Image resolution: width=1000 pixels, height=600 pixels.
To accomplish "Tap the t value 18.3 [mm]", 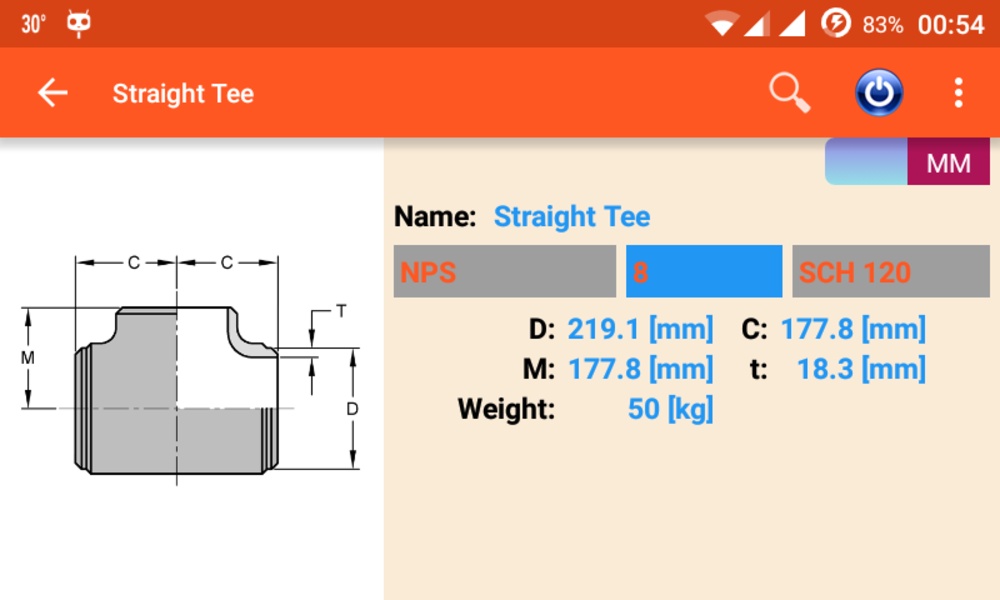I will 862,369.
